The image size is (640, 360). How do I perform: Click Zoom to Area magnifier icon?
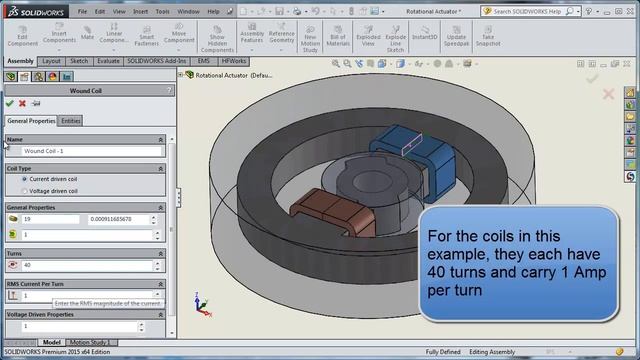[x=347, y=64]
